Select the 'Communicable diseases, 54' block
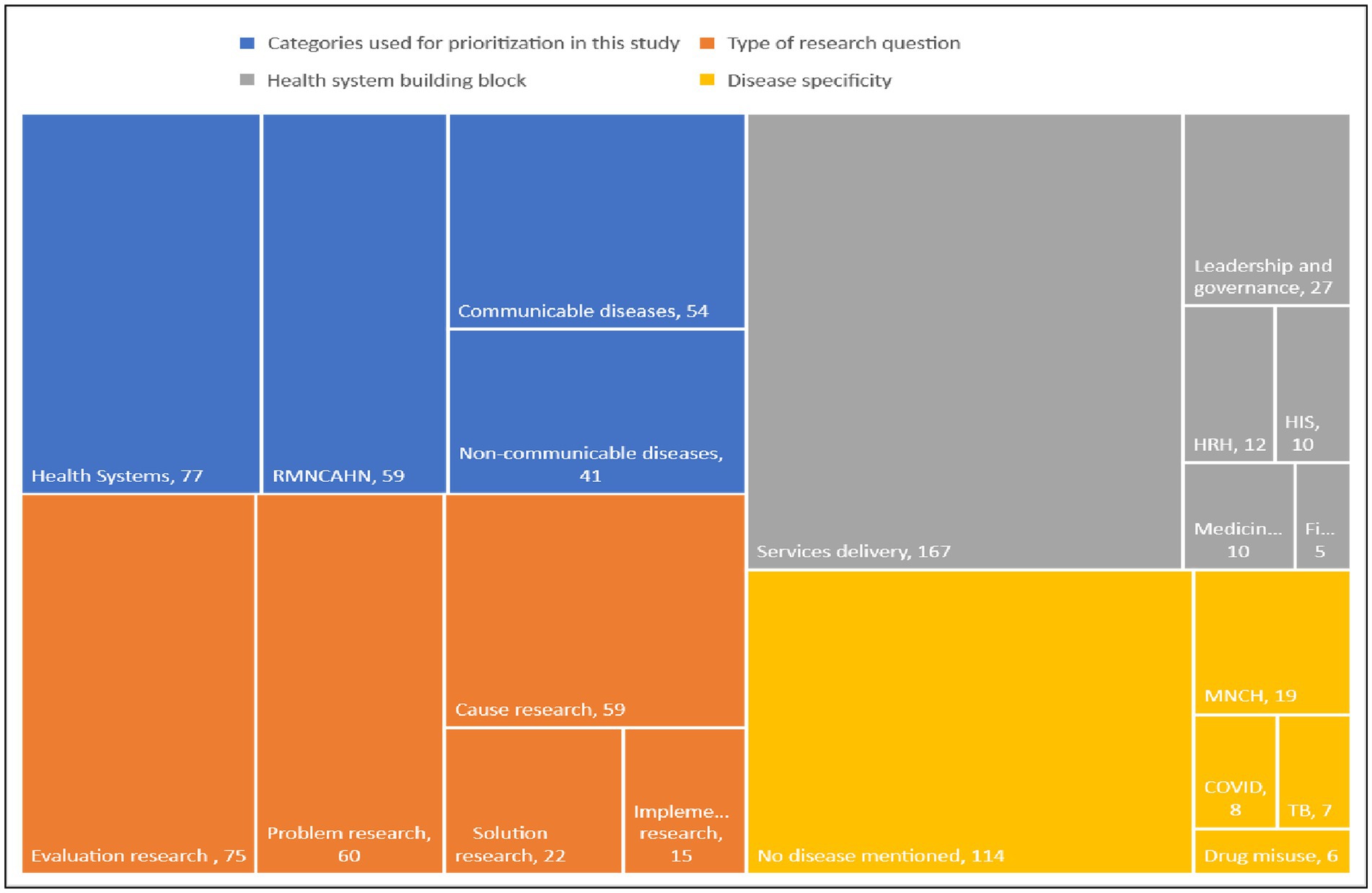 point(597,221)
